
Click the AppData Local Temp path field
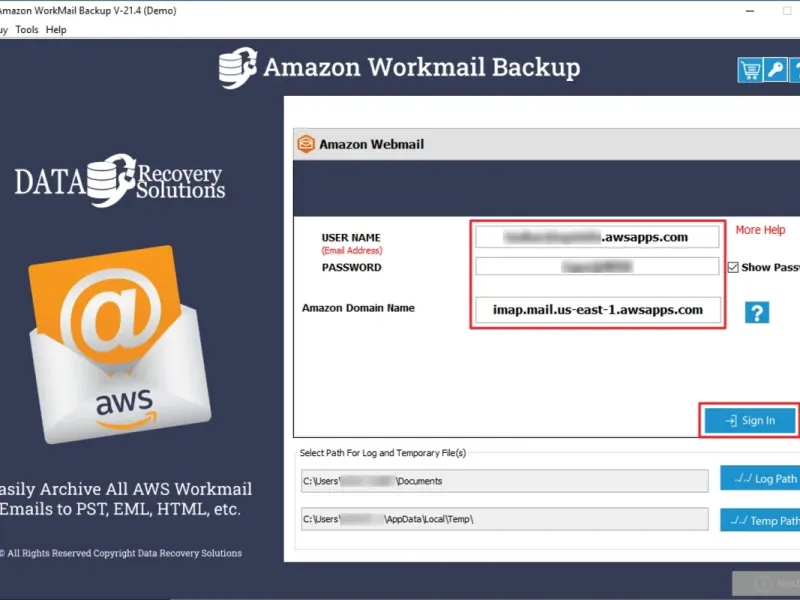(x=505, y=519)
